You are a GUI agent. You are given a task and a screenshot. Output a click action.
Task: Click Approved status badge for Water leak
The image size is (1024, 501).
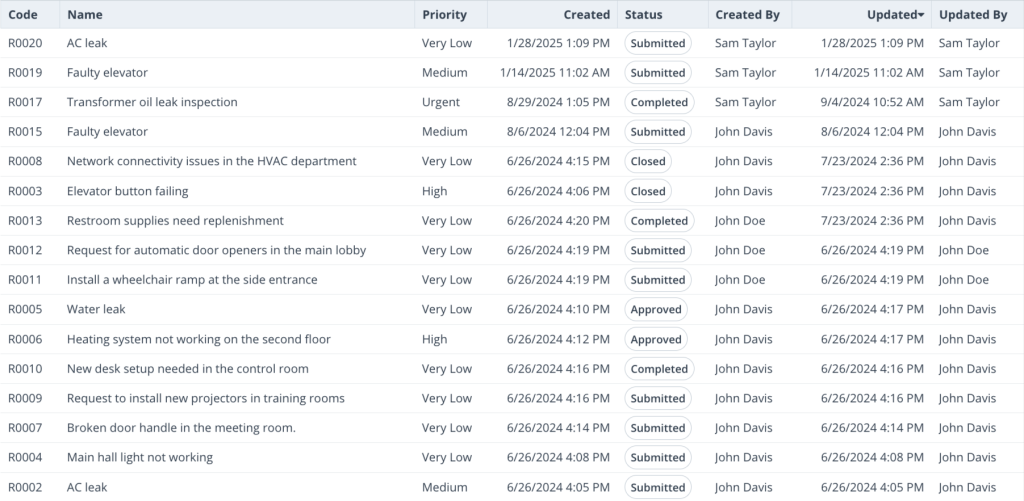tap(656, 310)
